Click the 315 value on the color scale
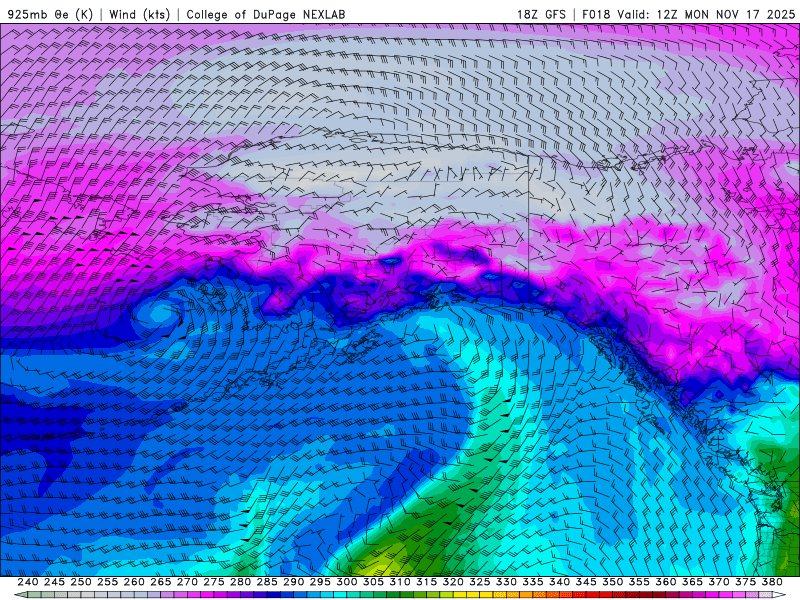Viewport: 800px width, 600px height. tap(427, 582)
